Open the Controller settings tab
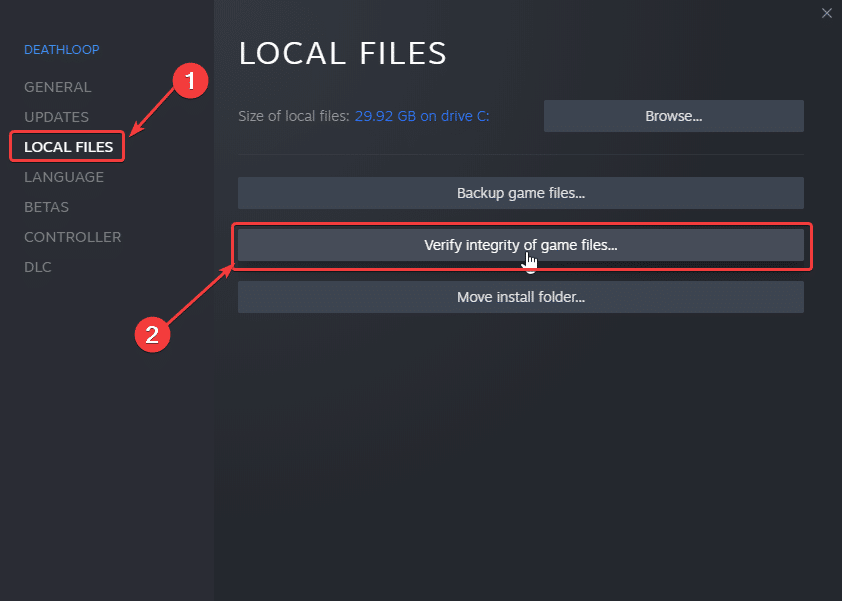This screenshot has width=842, height=601. coord(72,237)
